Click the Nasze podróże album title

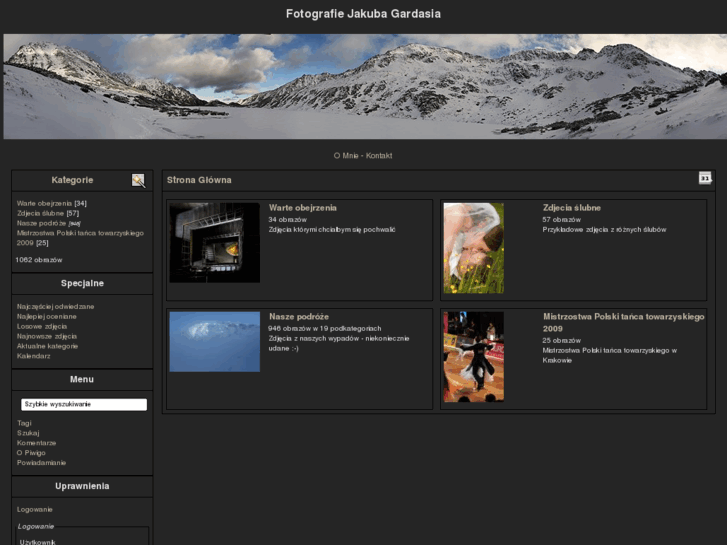pos(299,317)
